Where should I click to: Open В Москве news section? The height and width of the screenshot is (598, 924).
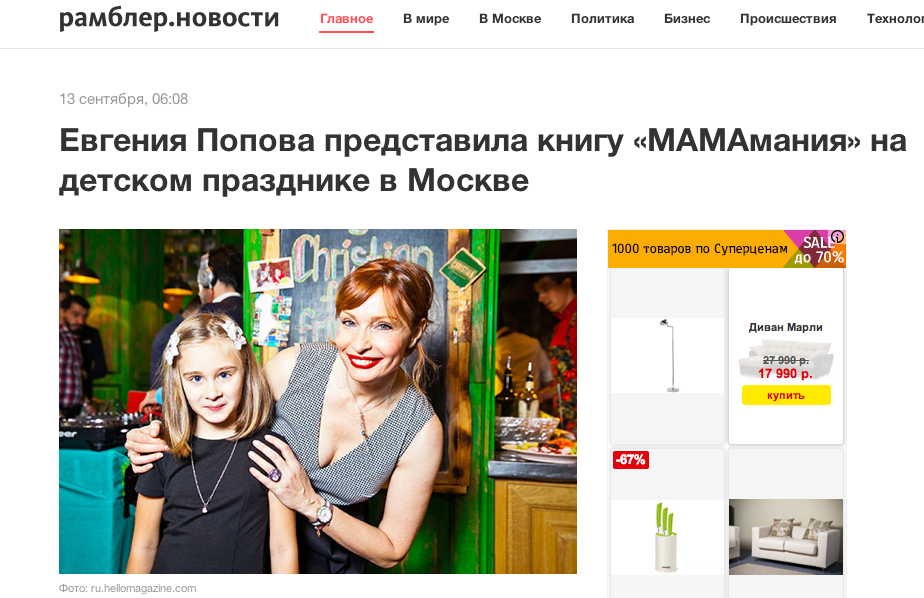pyautogui.click(x=510, y=19)
